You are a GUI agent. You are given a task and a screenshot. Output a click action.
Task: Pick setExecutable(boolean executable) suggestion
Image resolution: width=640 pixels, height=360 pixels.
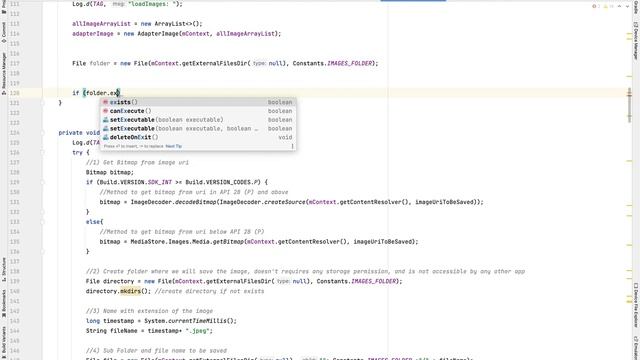[198, 120]
